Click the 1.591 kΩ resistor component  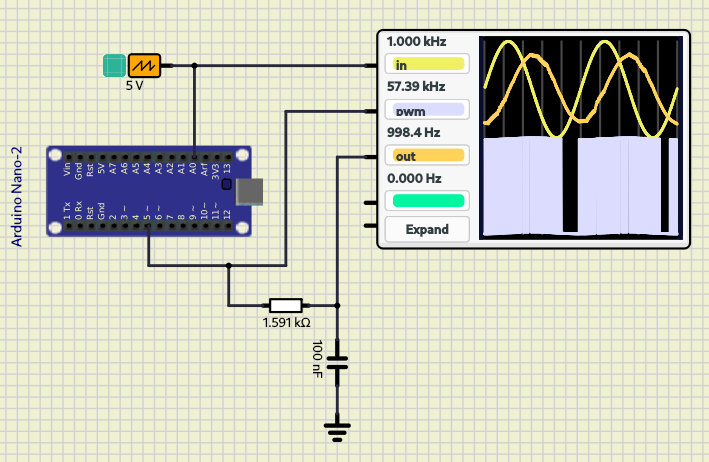pyautogui.click(x=286, y=305)
